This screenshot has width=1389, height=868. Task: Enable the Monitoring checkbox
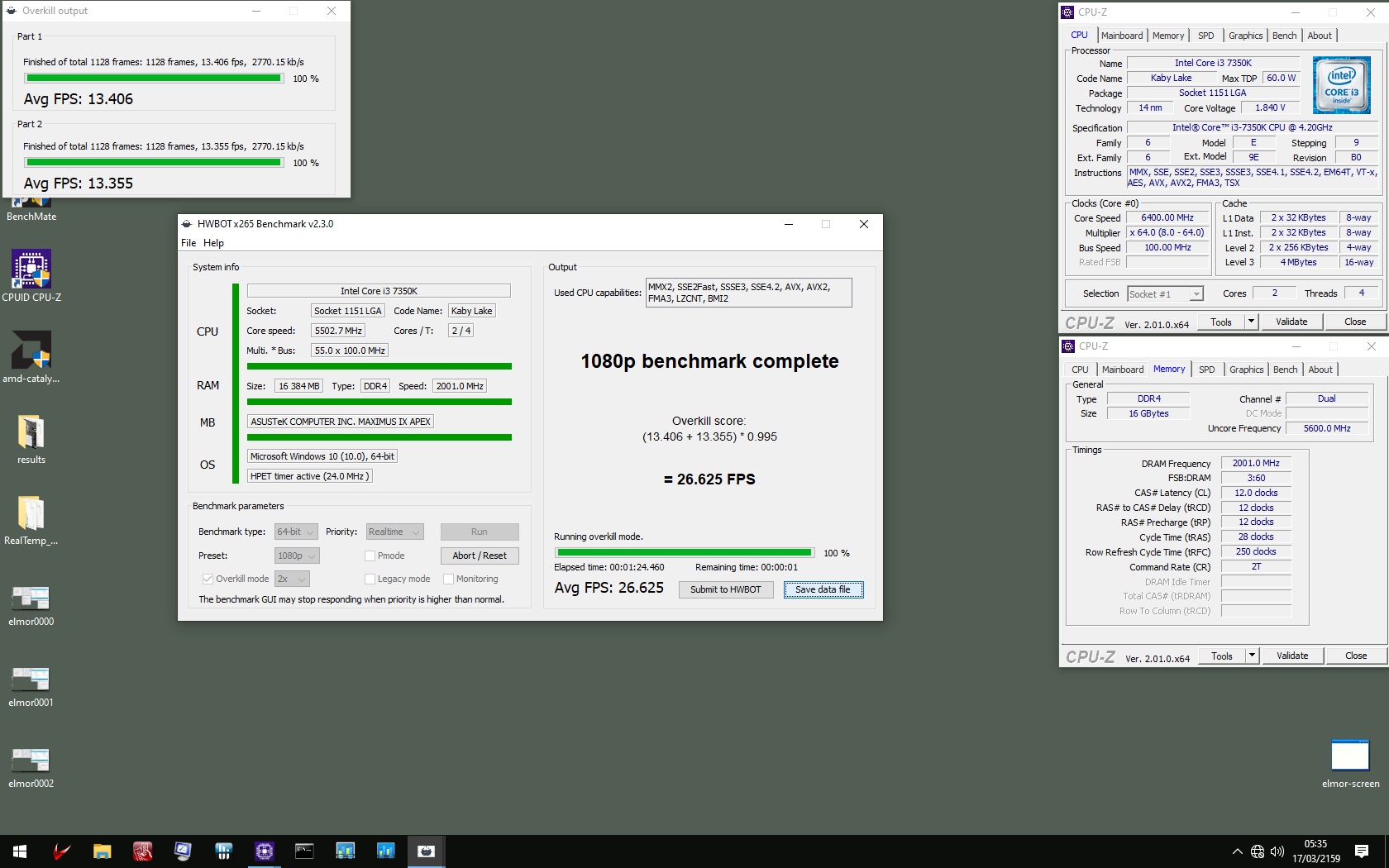[x=448, y=579]
